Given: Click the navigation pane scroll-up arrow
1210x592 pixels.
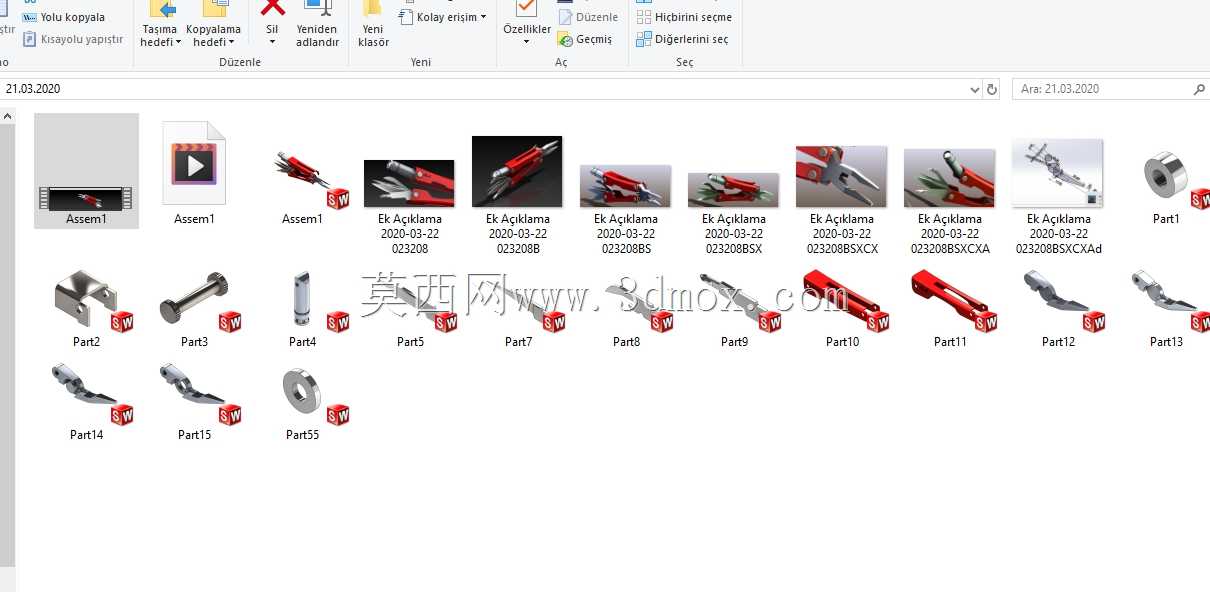Looking at the screenshot, I should tap(7, 116).
